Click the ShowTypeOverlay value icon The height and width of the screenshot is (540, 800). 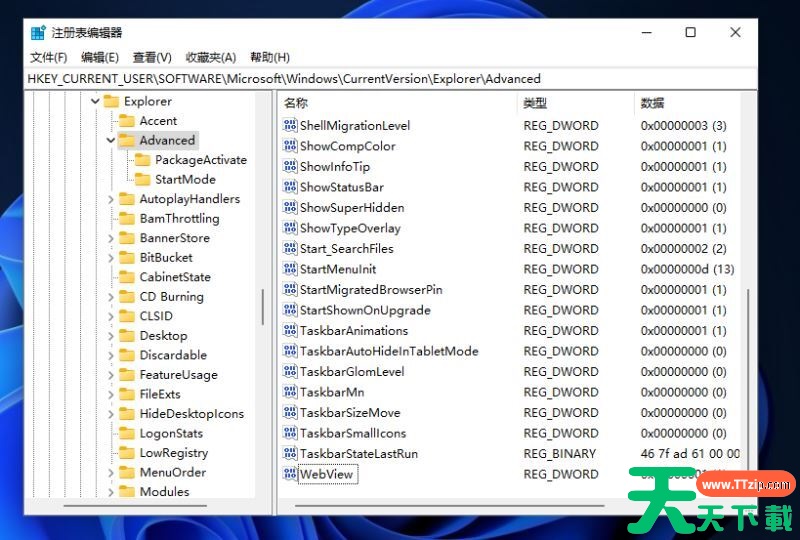point(290,228)
